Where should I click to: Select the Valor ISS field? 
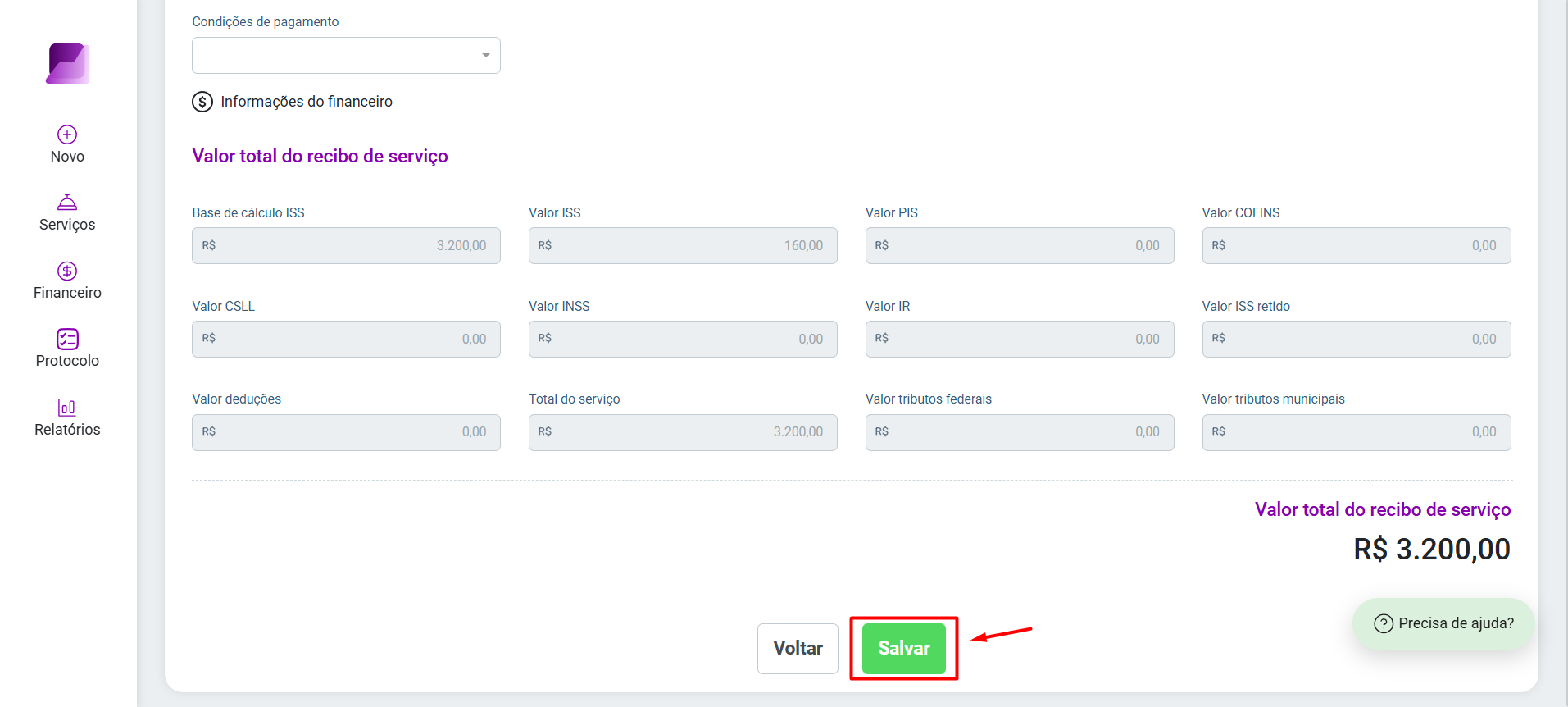683,245
